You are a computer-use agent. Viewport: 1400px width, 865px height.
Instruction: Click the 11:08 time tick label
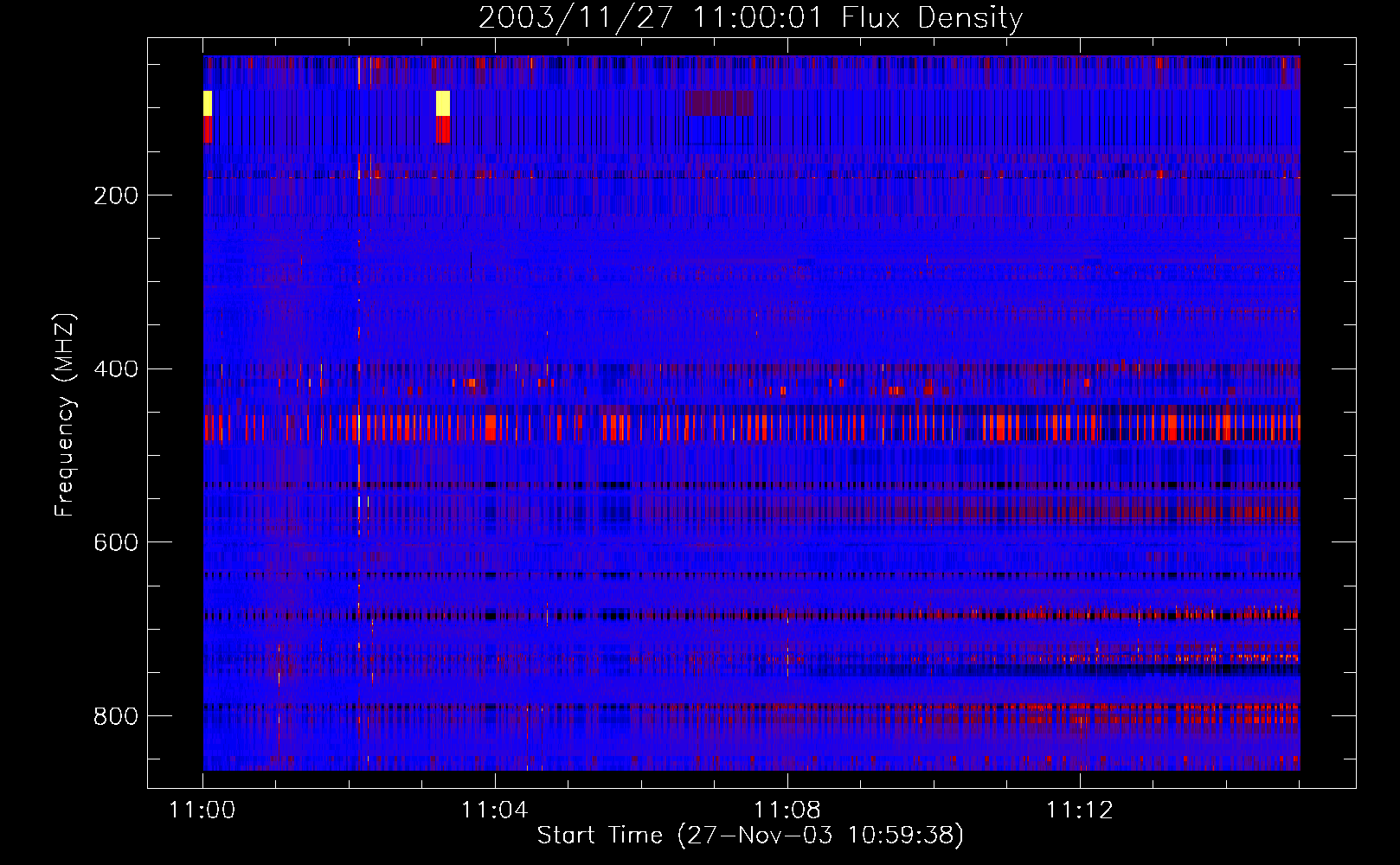tap(787, 810)
